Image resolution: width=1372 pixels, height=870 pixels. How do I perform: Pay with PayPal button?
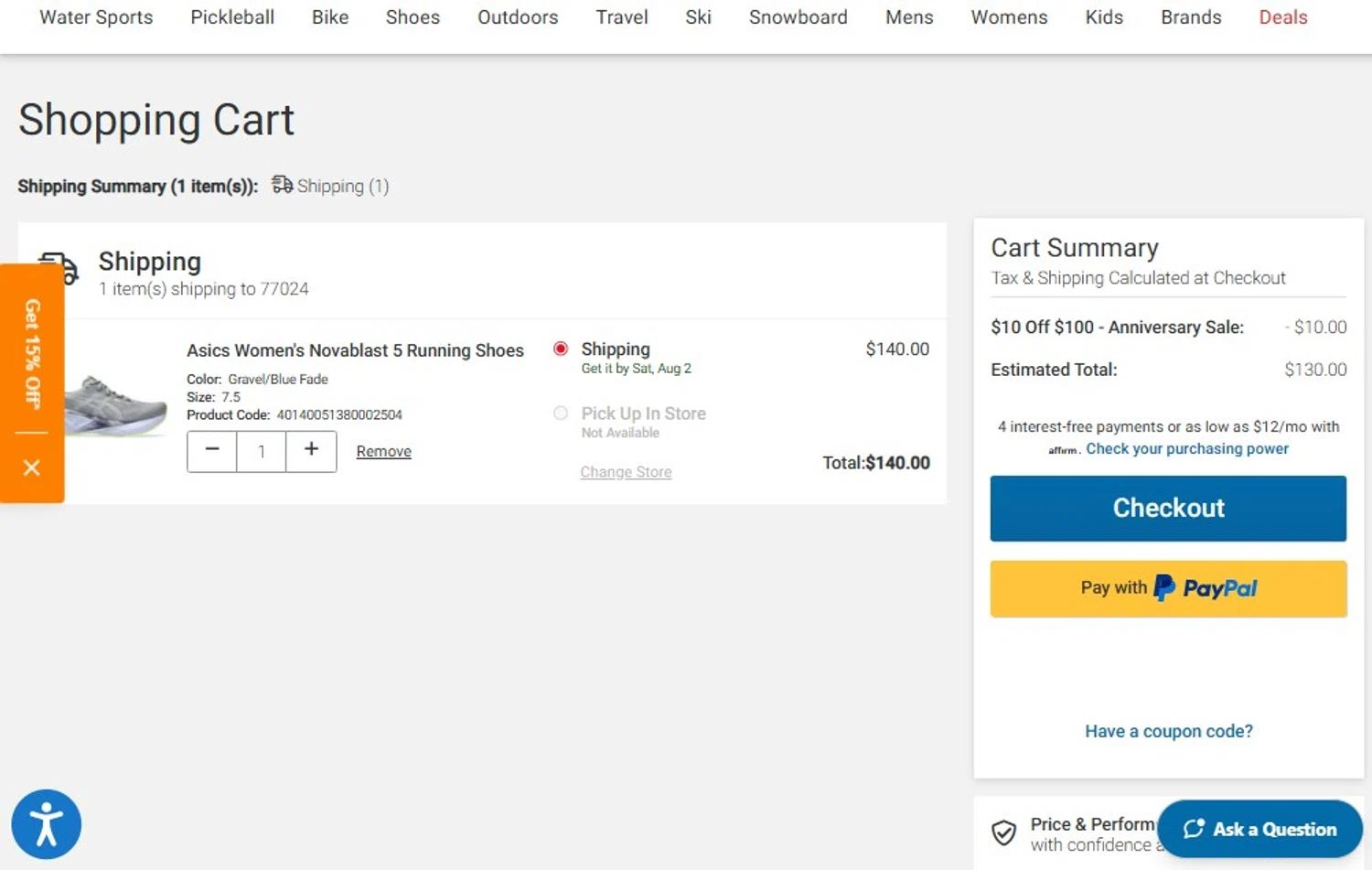pos(1168,588)
